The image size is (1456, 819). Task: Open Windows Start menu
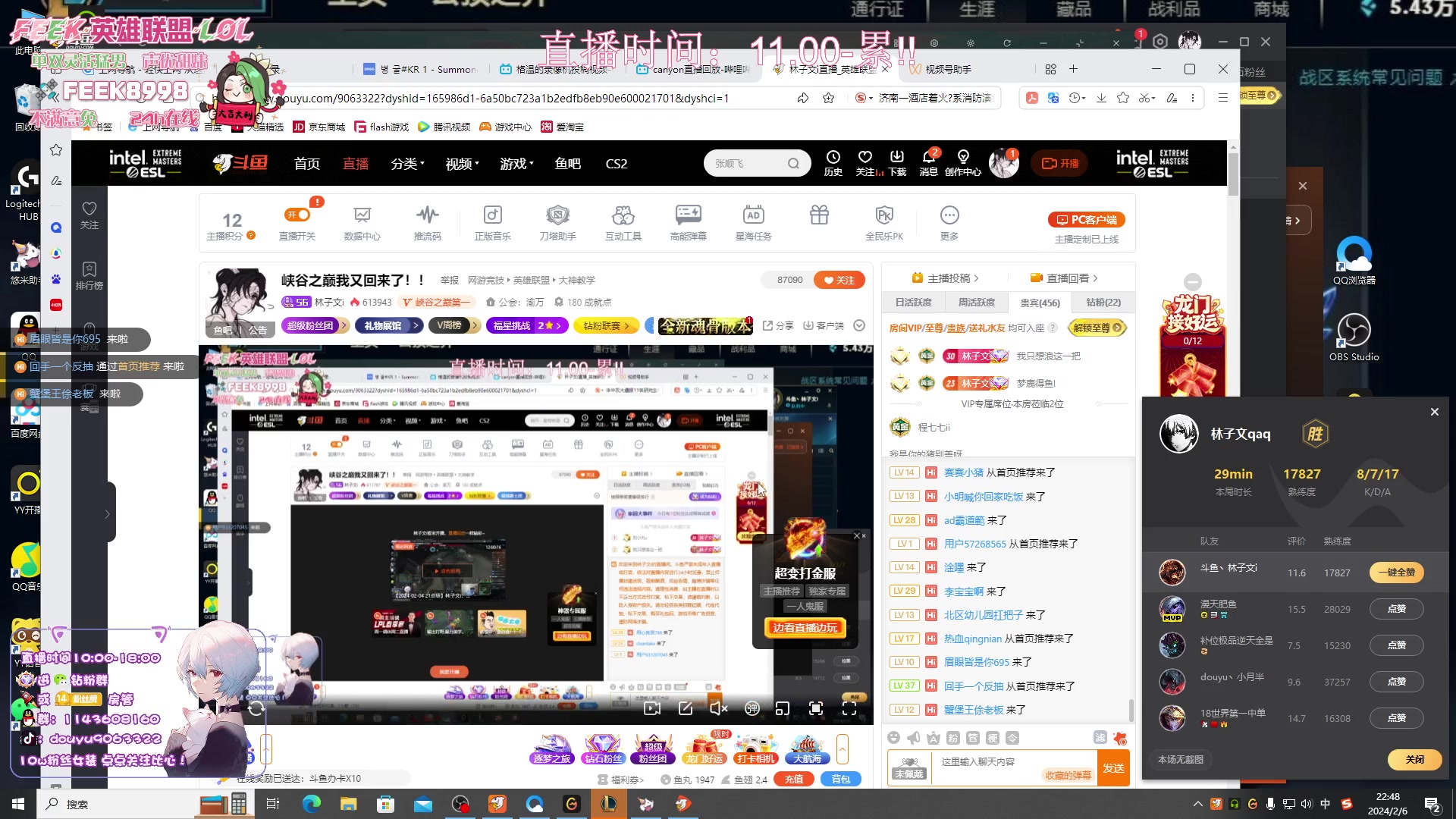[18, 804]
